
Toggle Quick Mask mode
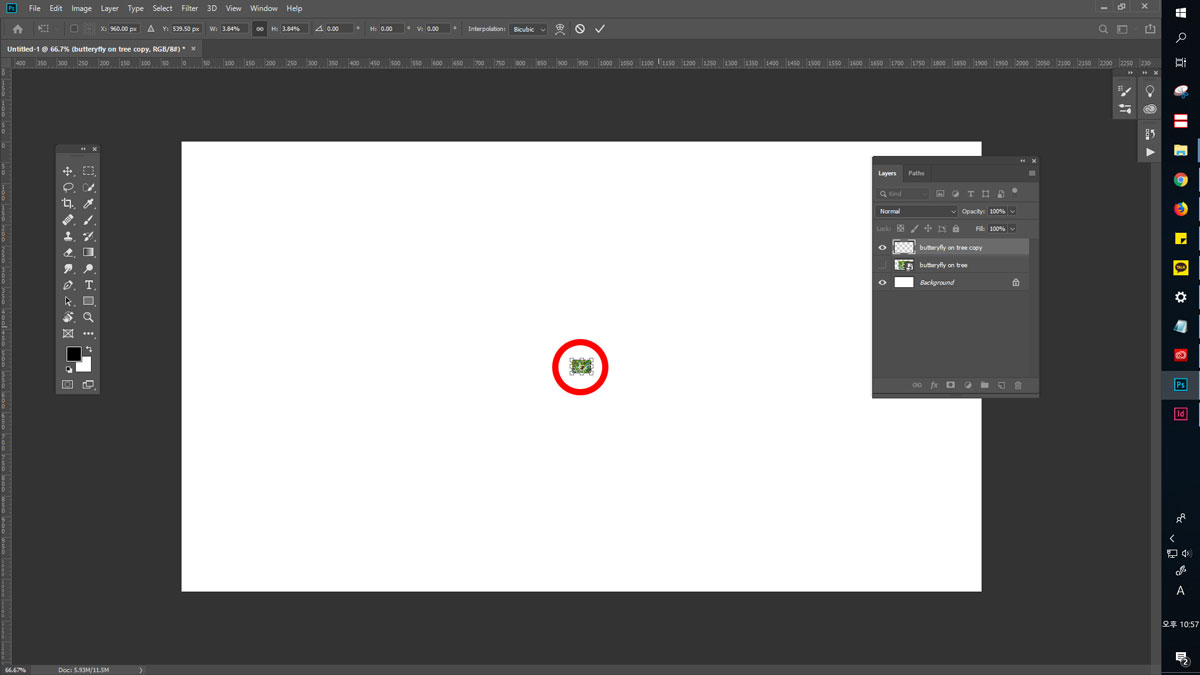point(68,385)
